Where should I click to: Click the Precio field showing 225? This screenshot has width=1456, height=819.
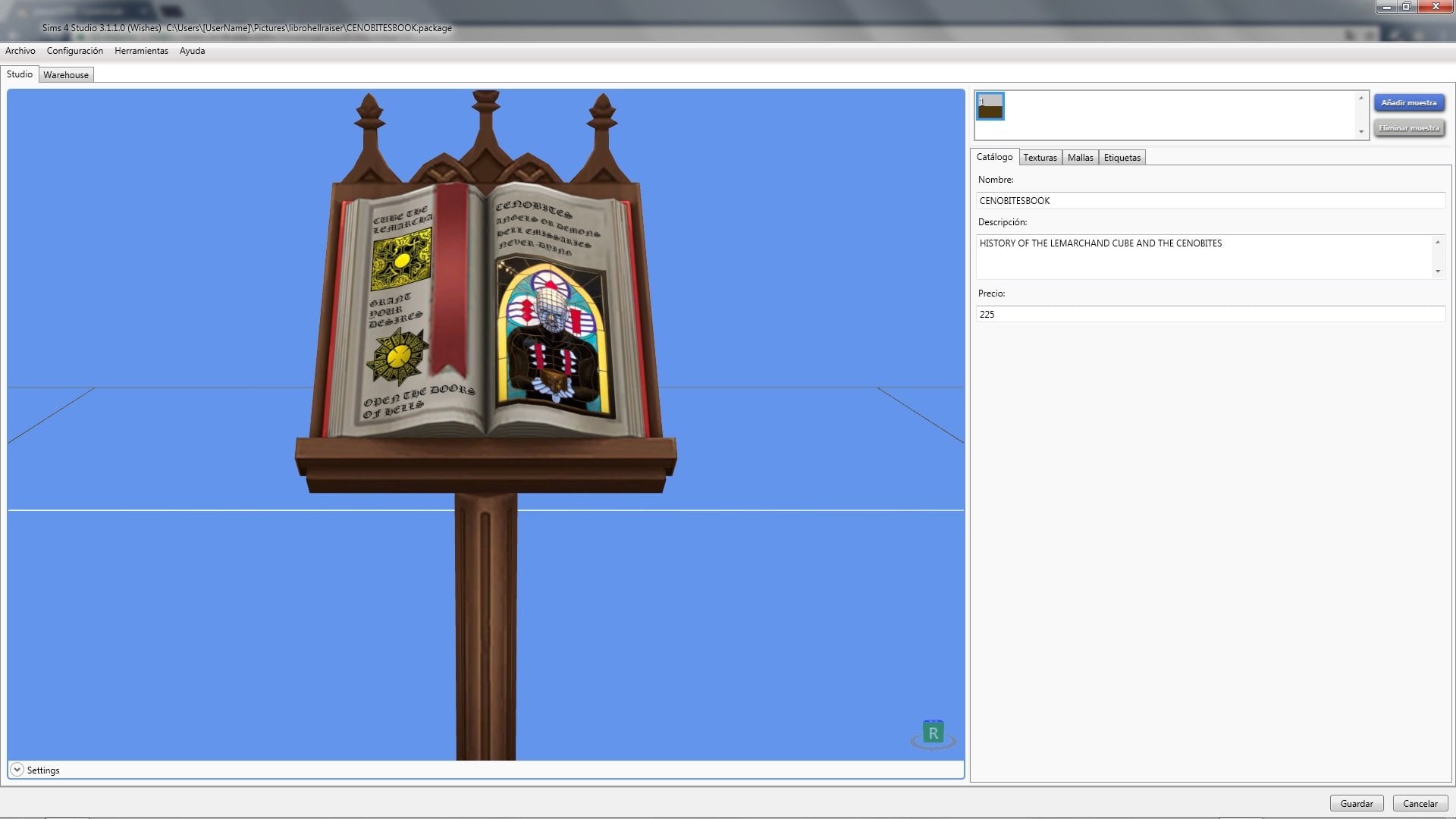click(1210, 314)
